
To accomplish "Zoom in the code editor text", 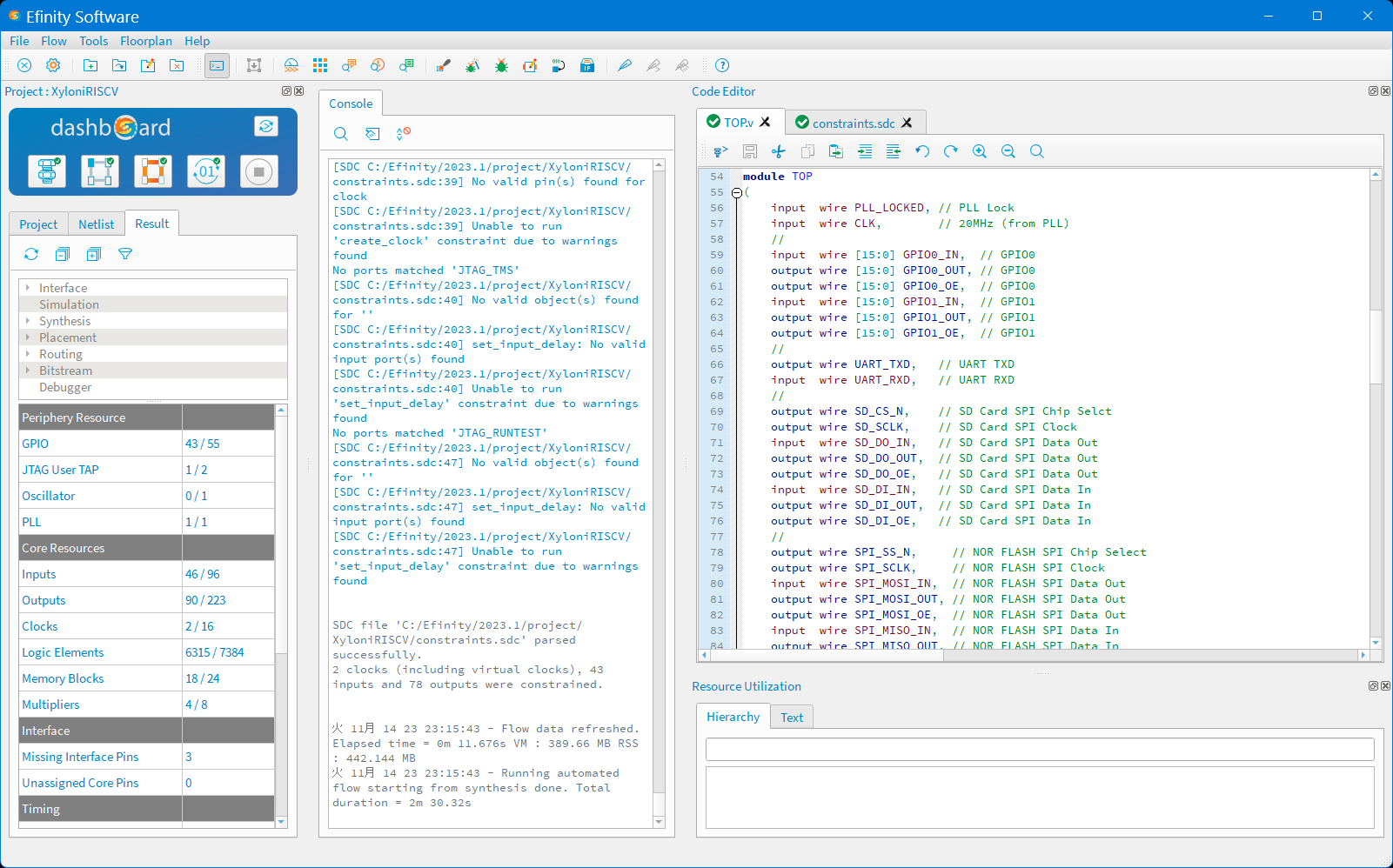I will [980, 151].
